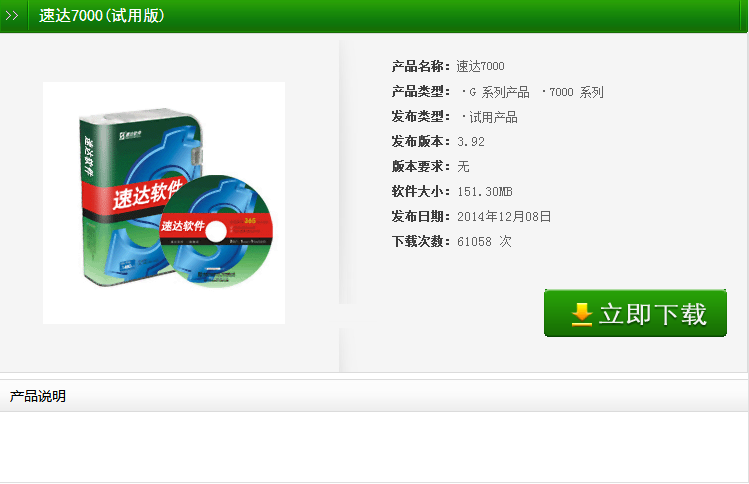Click the 151.30MB software size value
The height and width of the screenshot is (484, 749).
coord(485,192)
